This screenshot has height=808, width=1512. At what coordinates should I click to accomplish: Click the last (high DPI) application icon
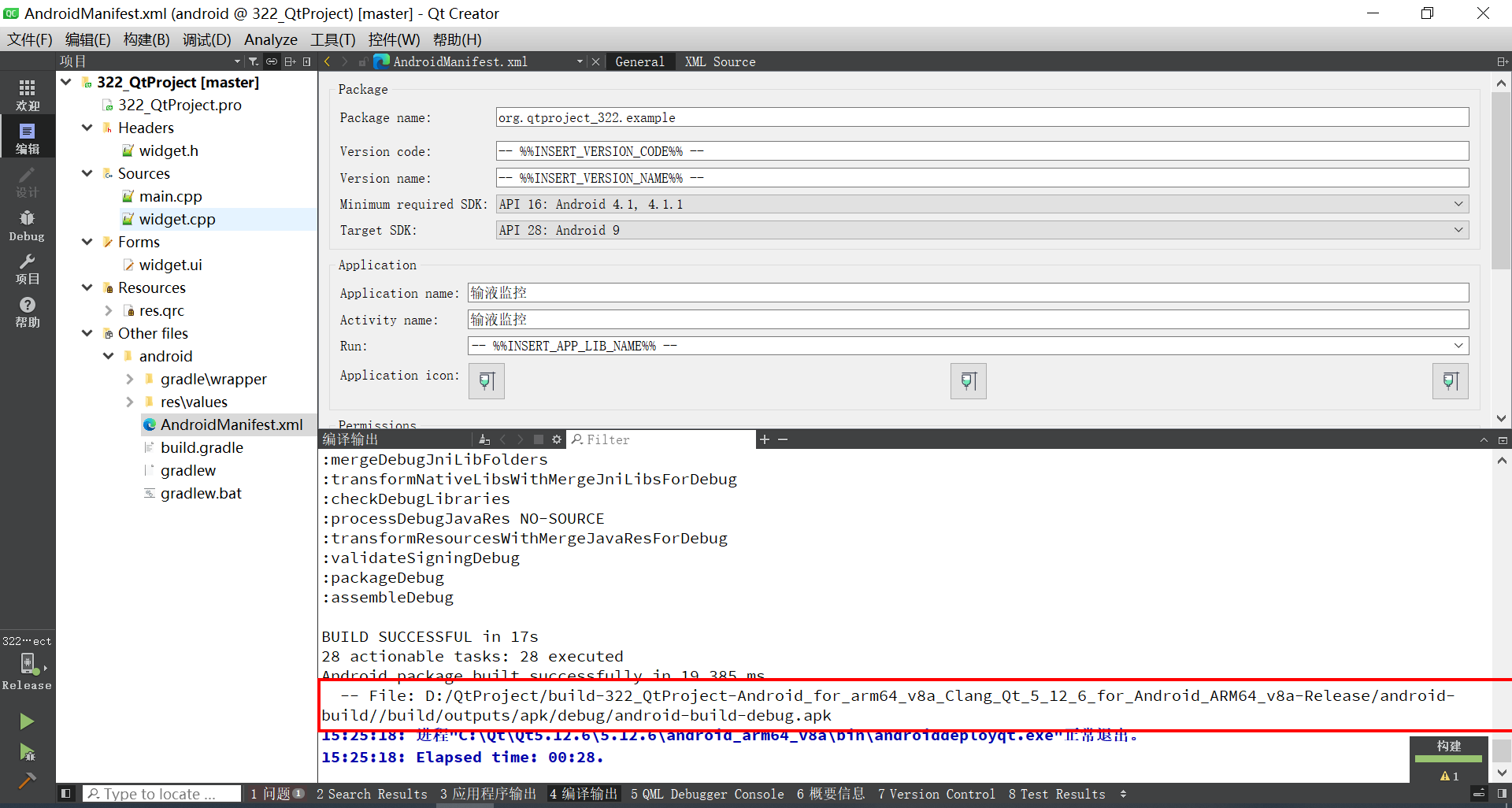coord(1450,381)
